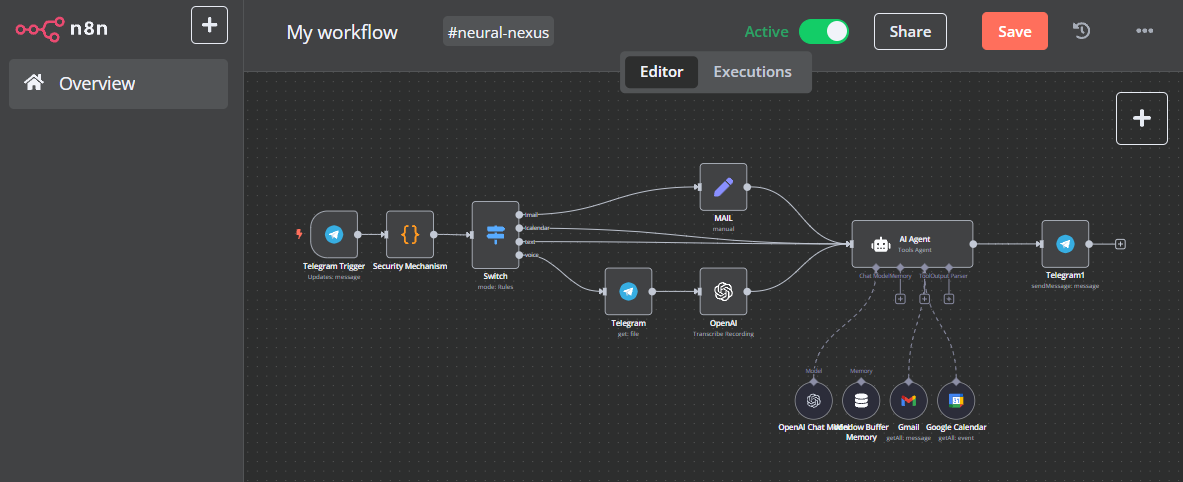
Task: Click the plus under AI Agent Memory
Action: coord(900,299)
